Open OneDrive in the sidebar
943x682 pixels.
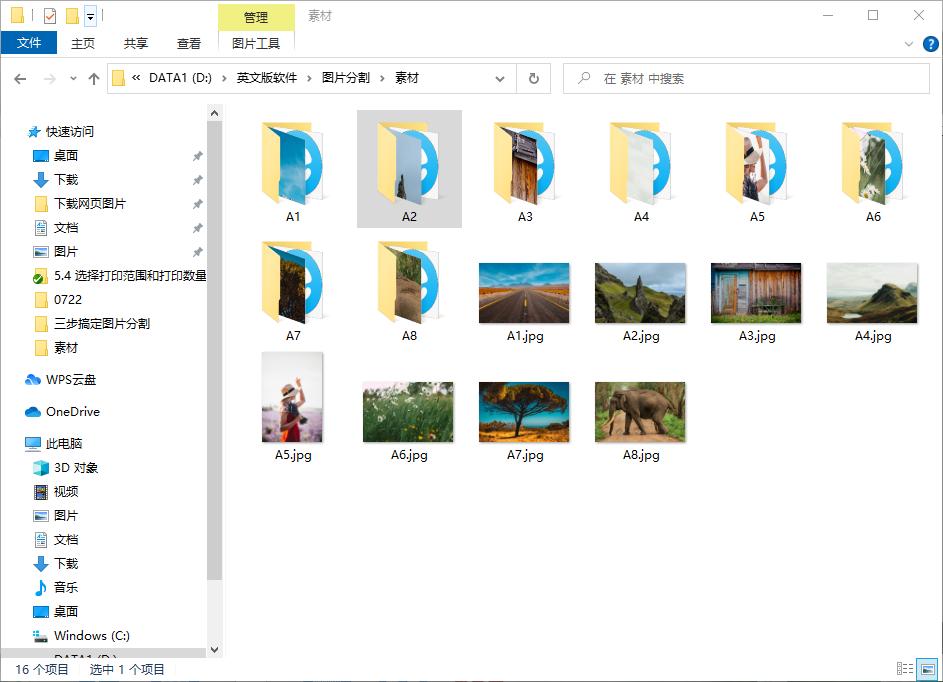coord(71,411)
